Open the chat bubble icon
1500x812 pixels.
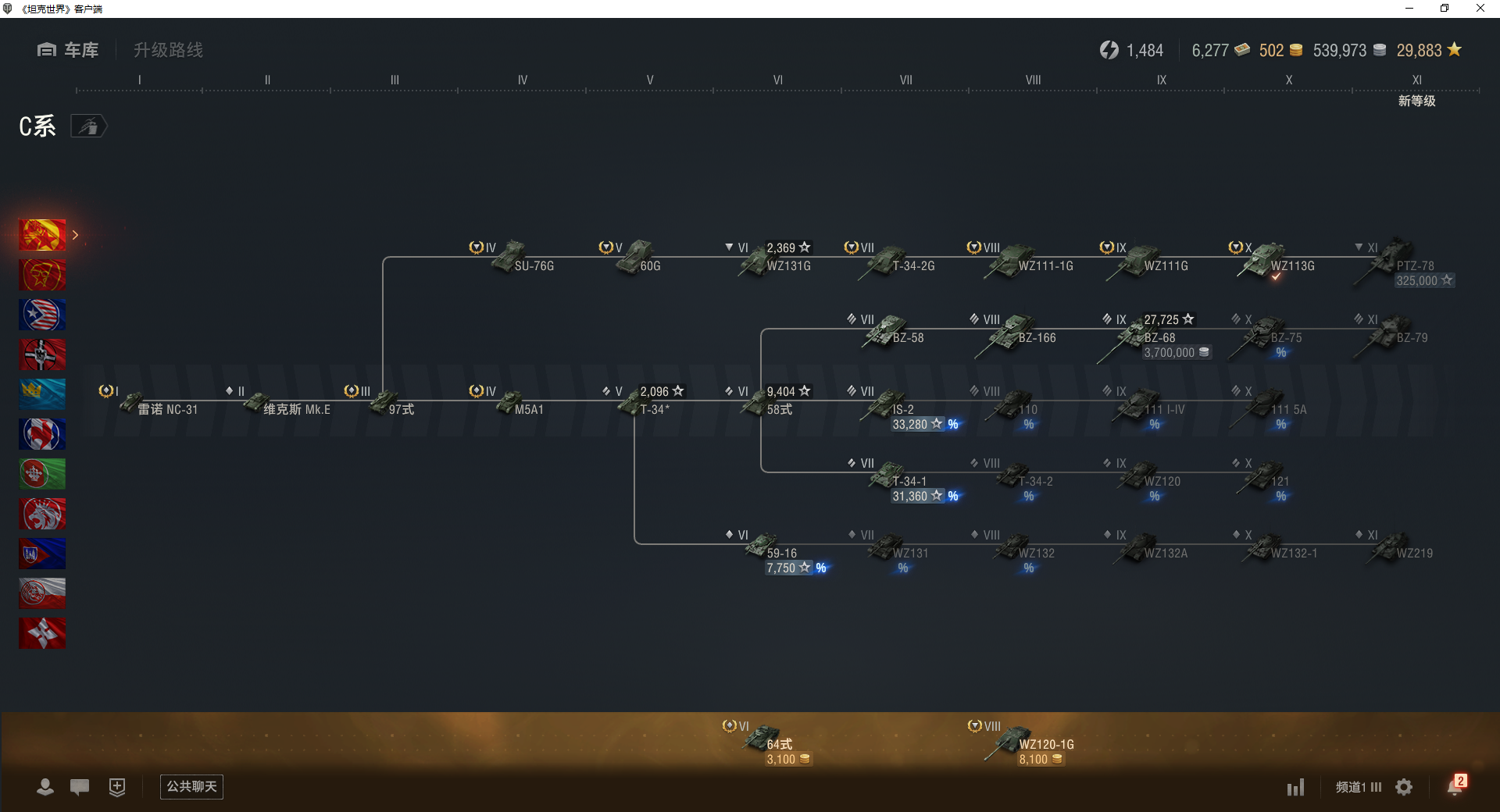pos(80,787)
